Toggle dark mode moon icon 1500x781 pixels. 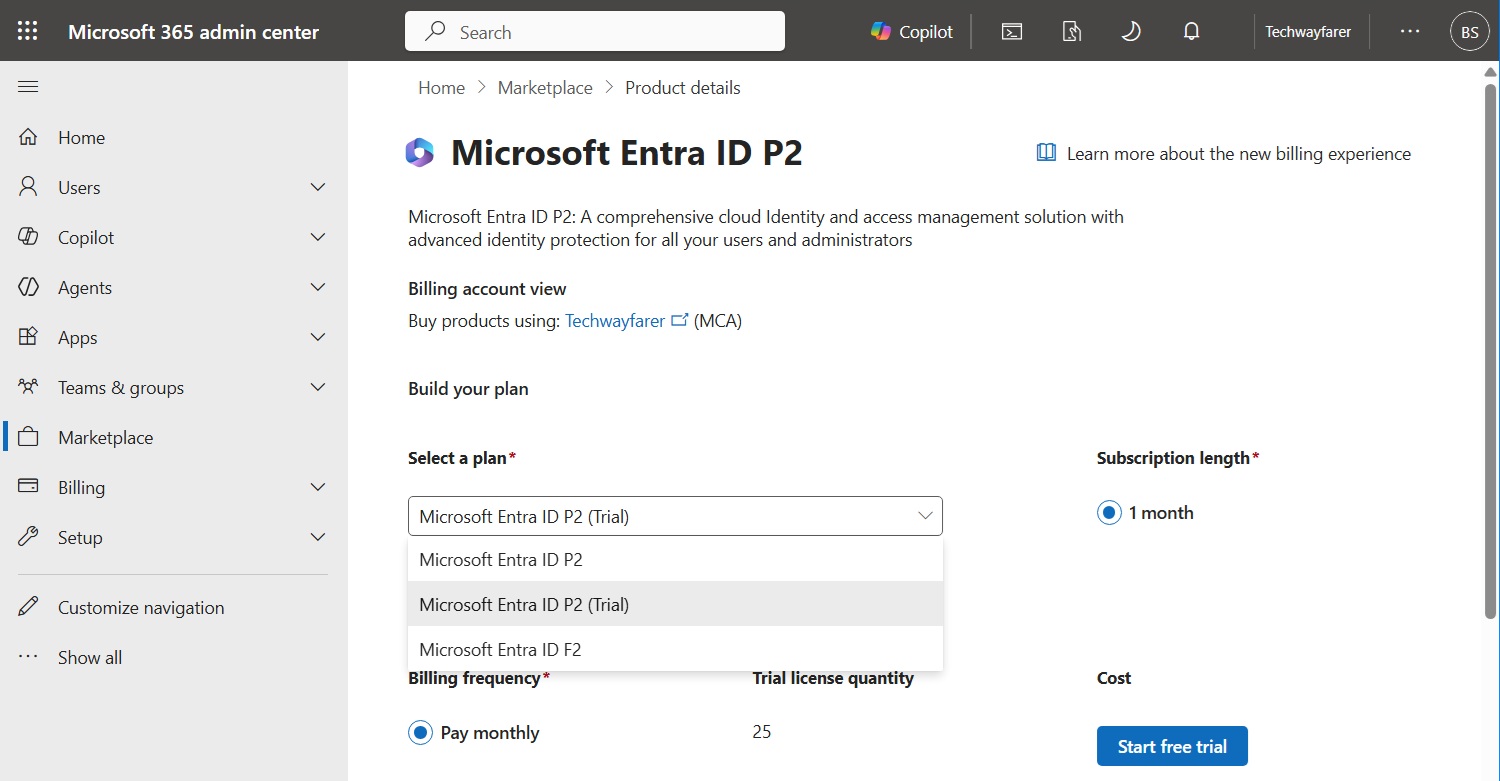(1131, 32)
